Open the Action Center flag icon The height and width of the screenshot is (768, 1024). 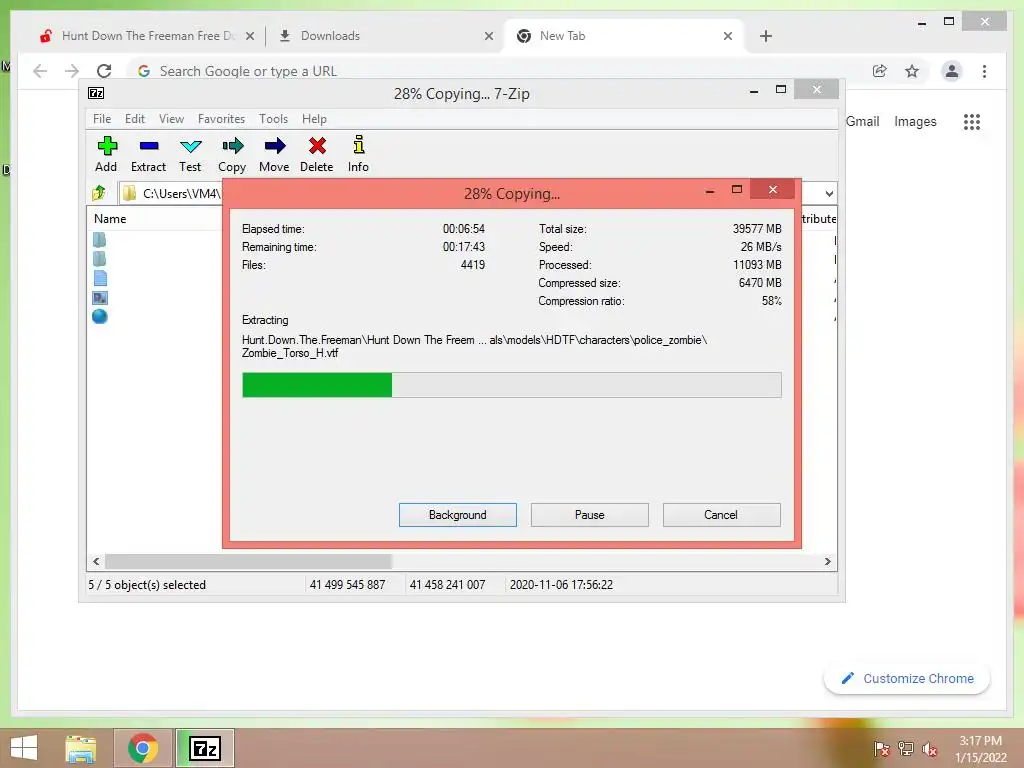point(881,749)
